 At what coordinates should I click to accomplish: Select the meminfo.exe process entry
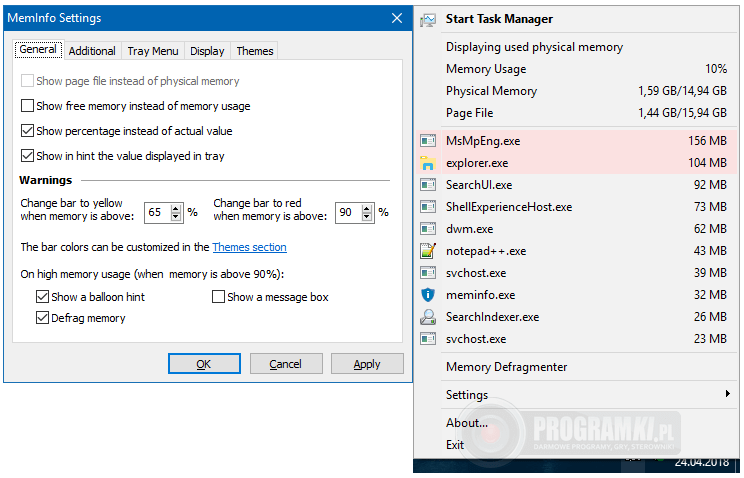tap(577, 295)
